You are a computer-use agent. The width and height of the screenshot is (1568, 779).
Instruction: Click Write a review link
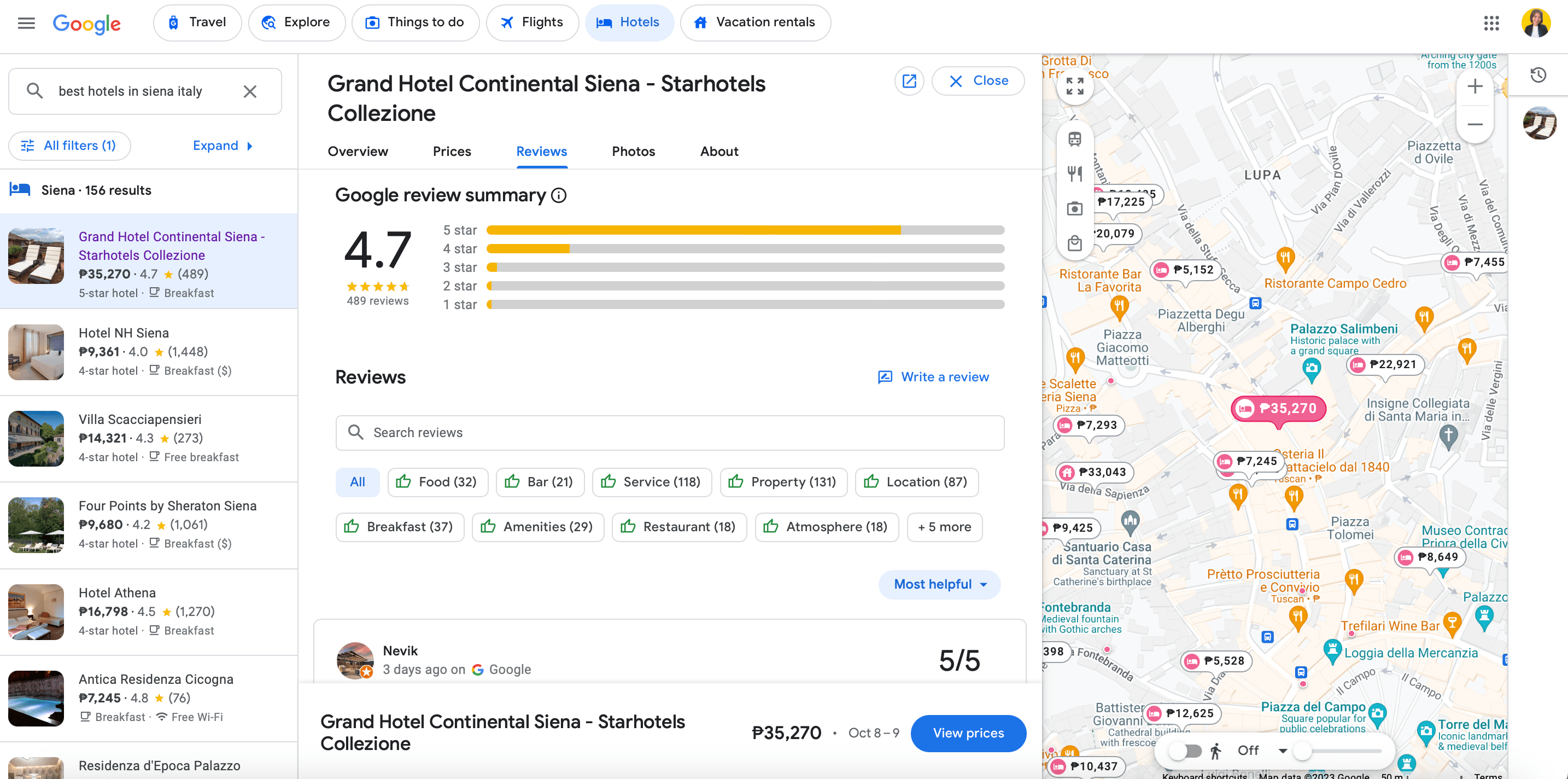click(934, 377)
